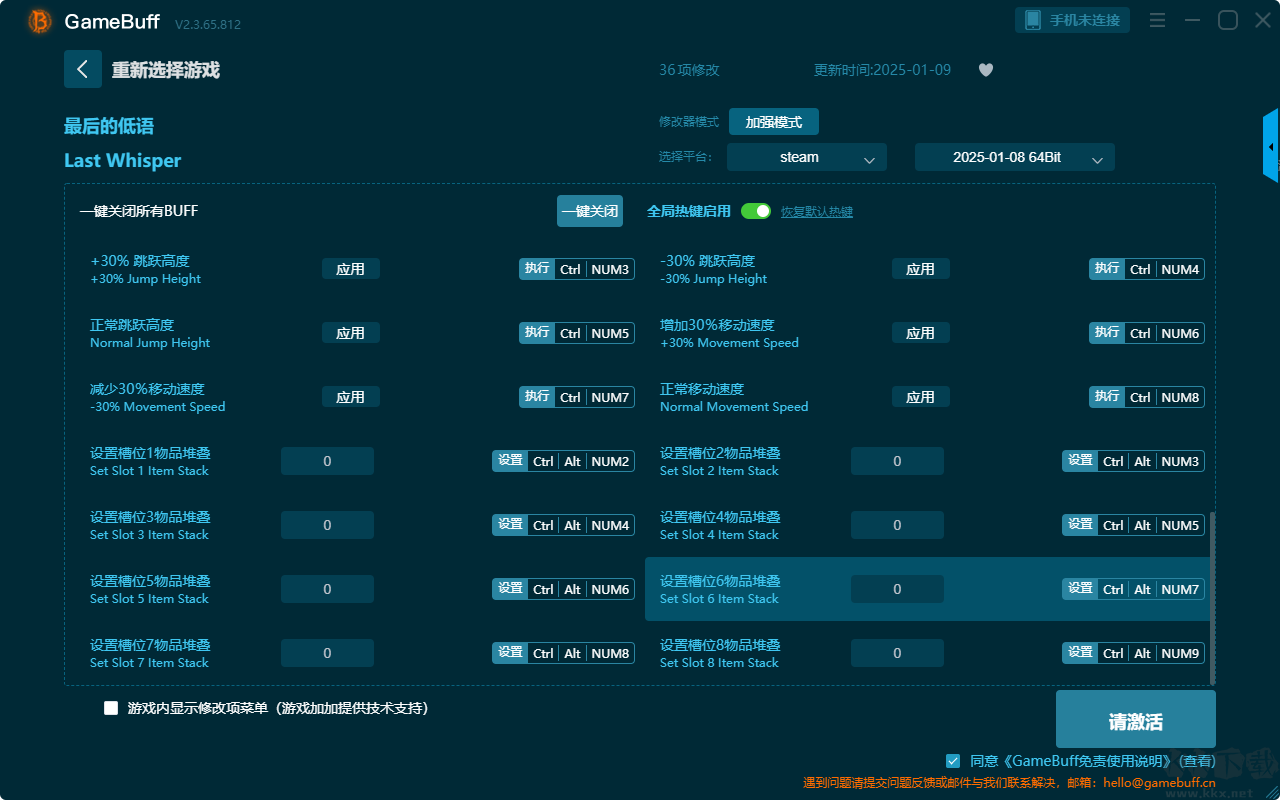Check show in-game modifier menu checkbox
Screen dimensions: 1280x800
tap(111, 708)
